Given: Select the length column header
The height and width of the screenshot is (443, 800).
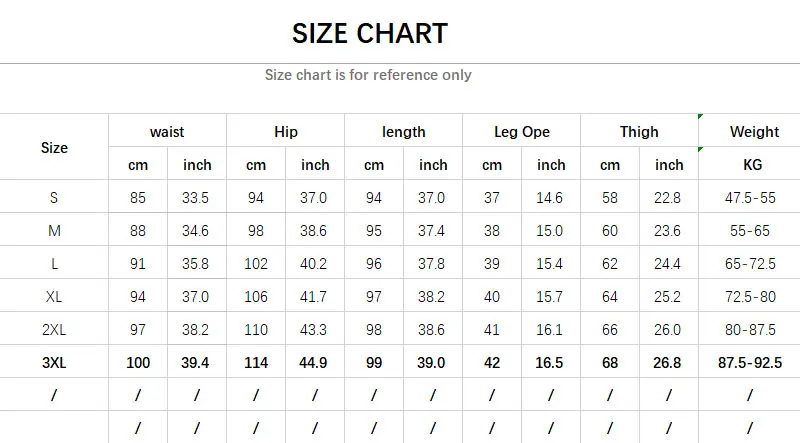Looking at the screenshot, I should [403, 132].
